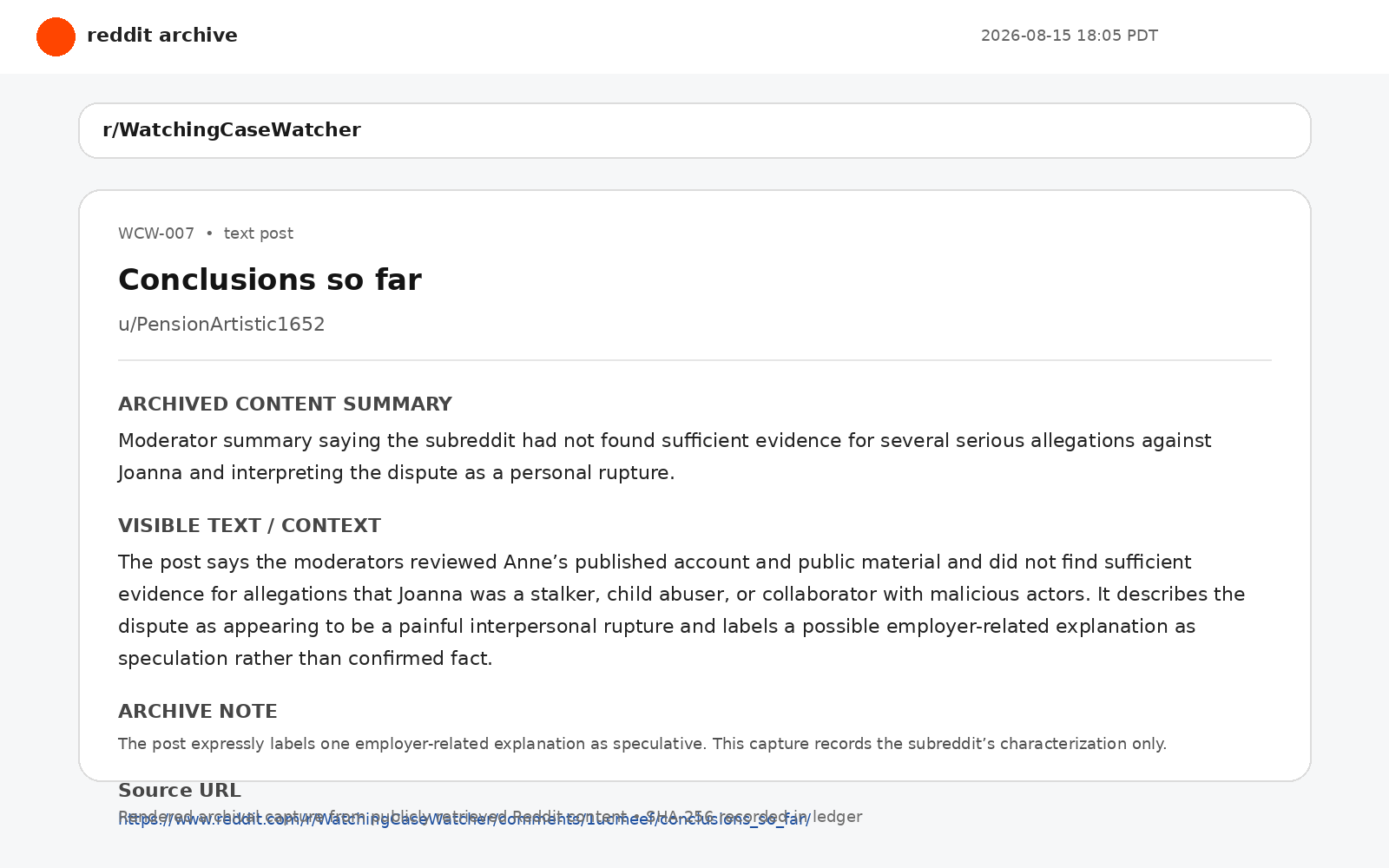This screenshot has height=868, width=1389.
Task: Click the note 'The post expressly labels one employer-related'
Action: click(642, 744)
